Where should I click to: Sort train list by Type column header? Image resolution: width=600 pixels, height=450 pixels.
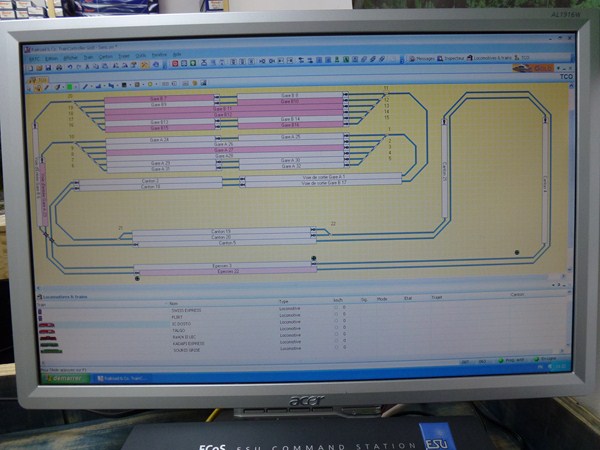tap(284, 302)
